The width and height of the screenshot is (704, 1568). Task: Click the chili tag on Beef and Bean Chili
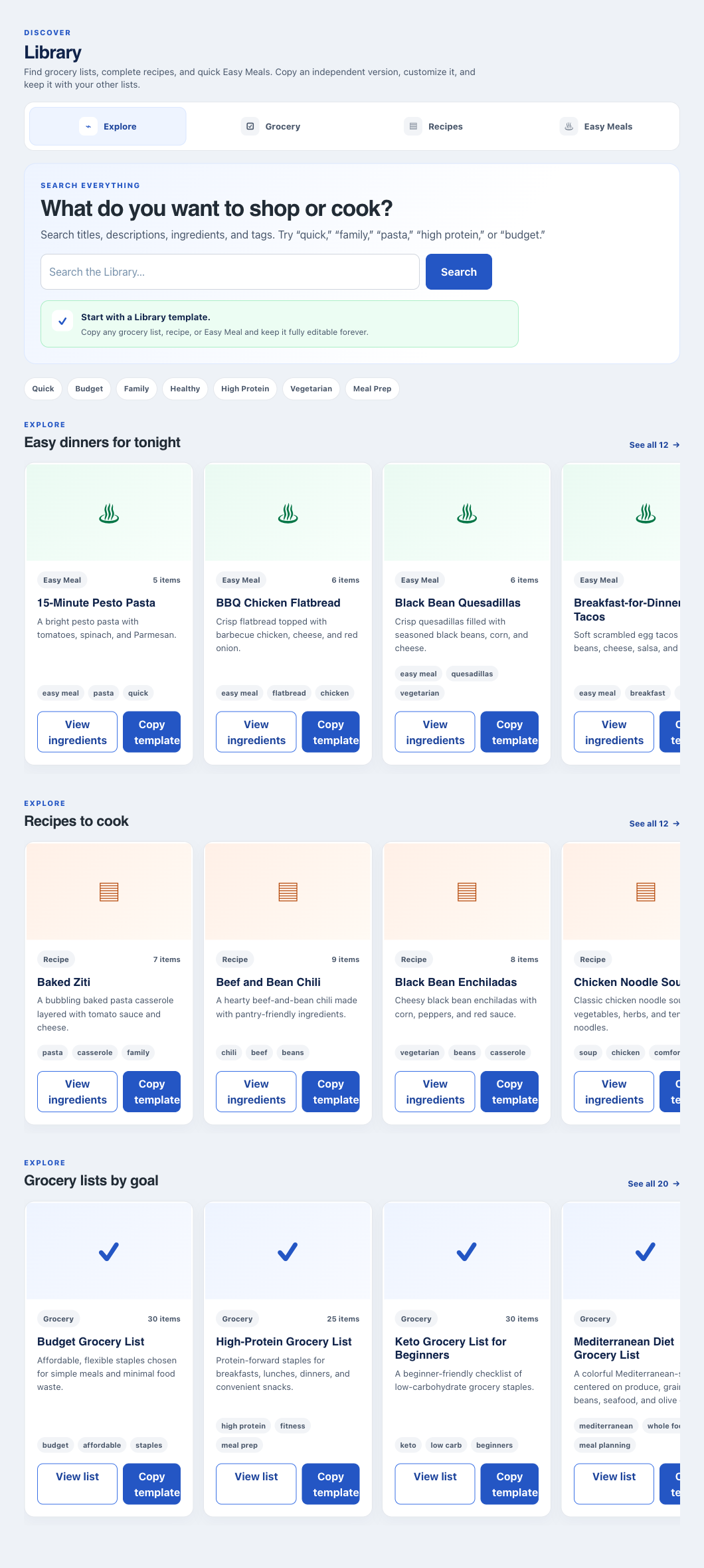tap(229, 1052)
